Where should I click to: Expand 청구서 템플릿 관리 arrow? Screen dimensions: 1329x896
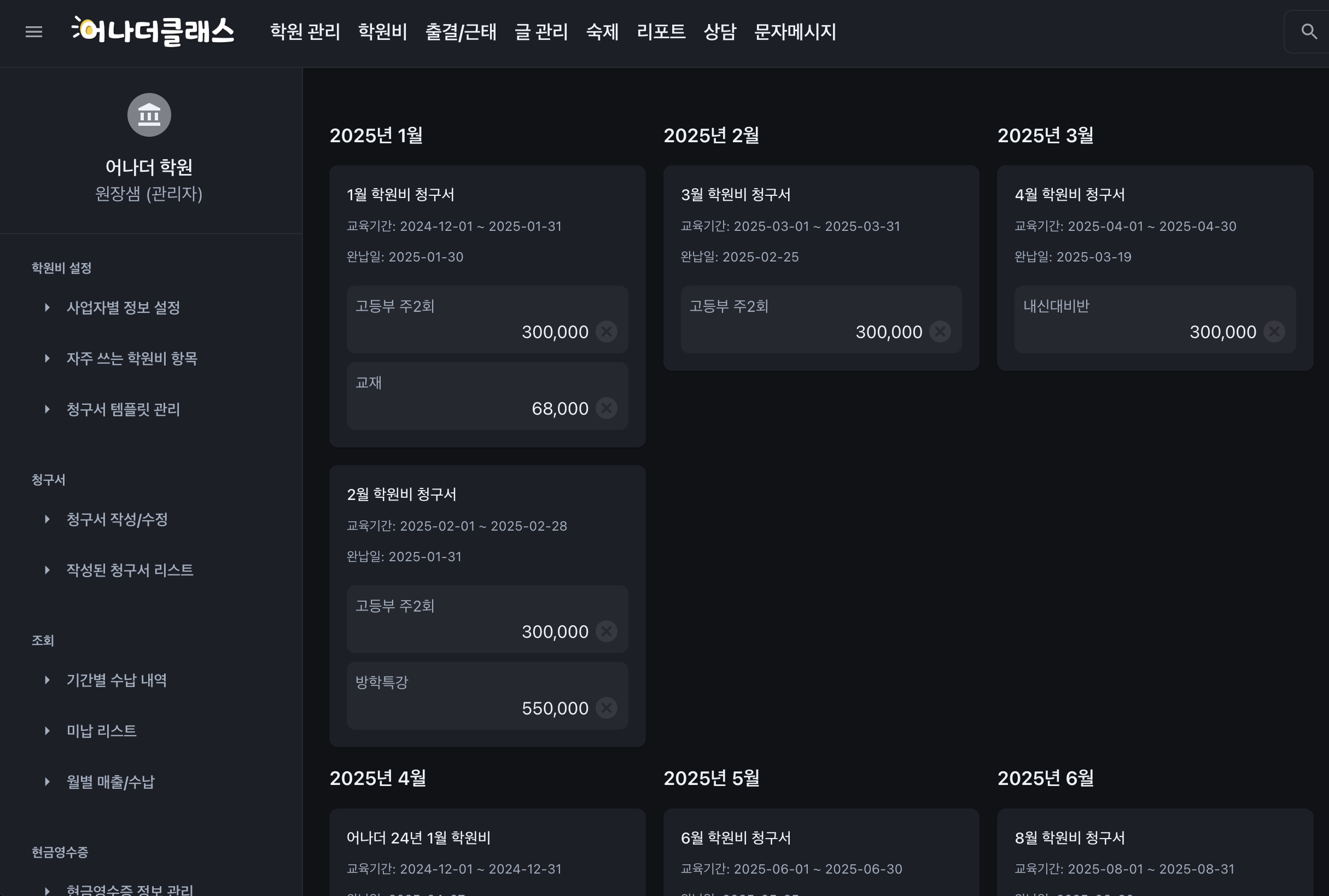point(48,410)
